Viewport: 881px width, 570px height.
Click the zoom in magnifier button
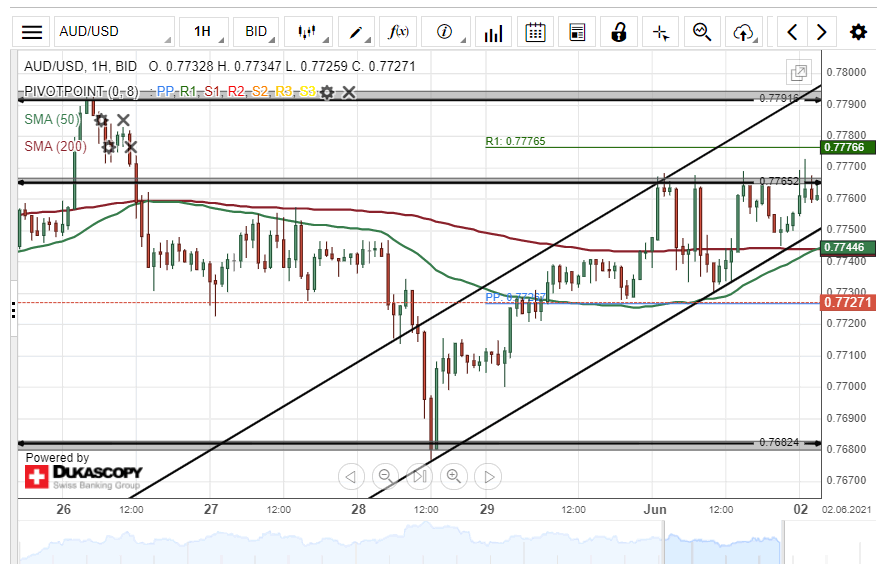453,476
